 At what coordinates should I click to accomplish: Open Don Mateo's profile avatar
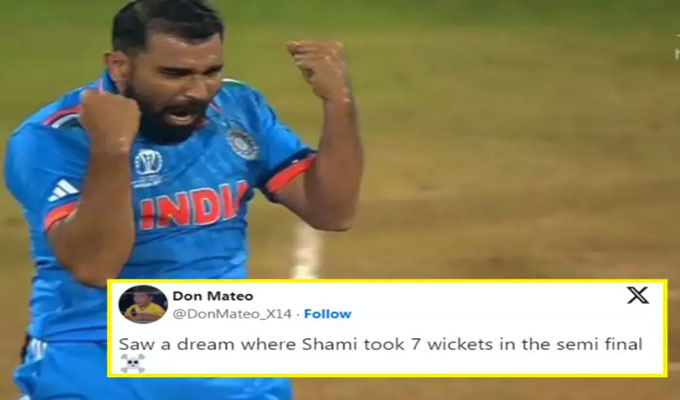(143, 304)
